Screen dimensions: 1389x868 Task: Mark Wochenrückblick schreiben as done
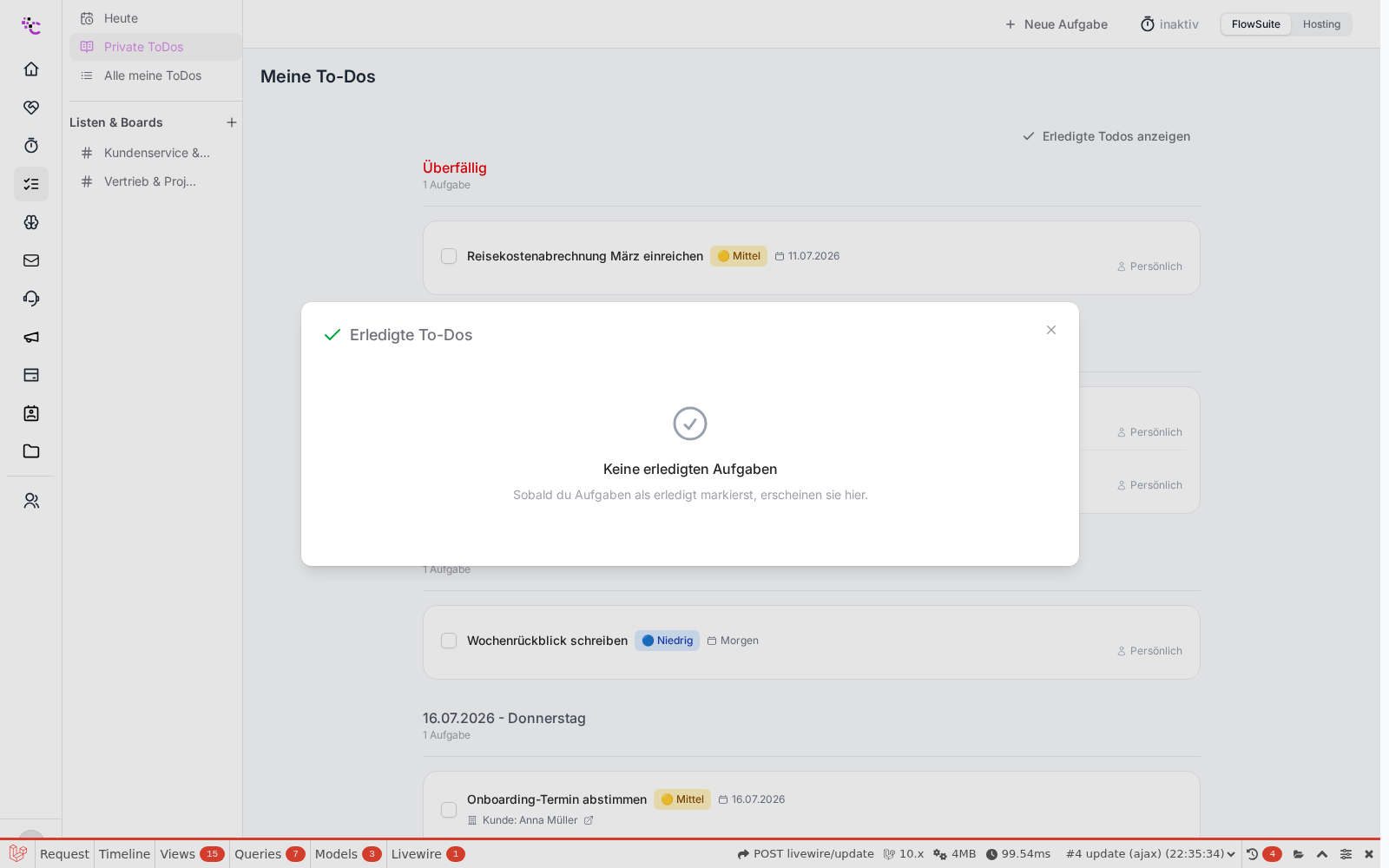449,641
